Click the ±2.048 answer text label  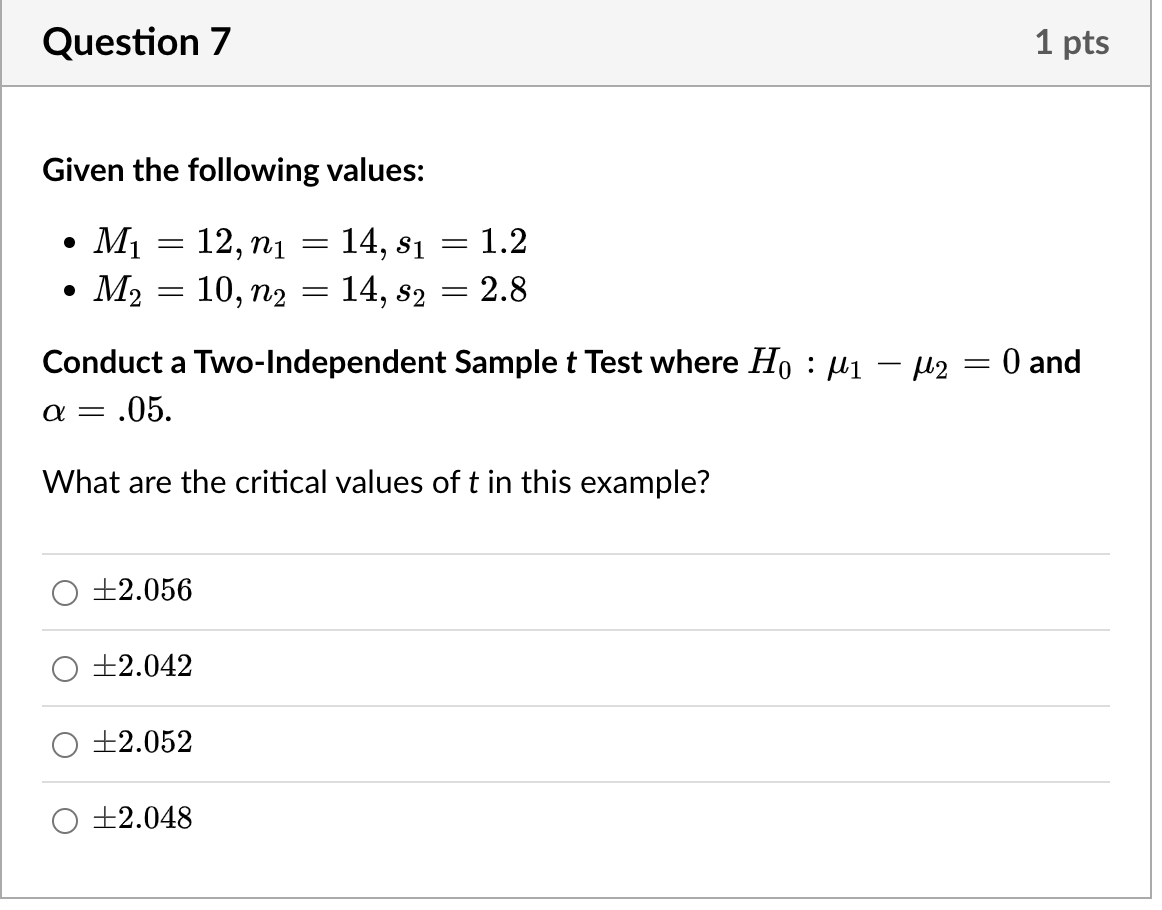tap(140, 818)
